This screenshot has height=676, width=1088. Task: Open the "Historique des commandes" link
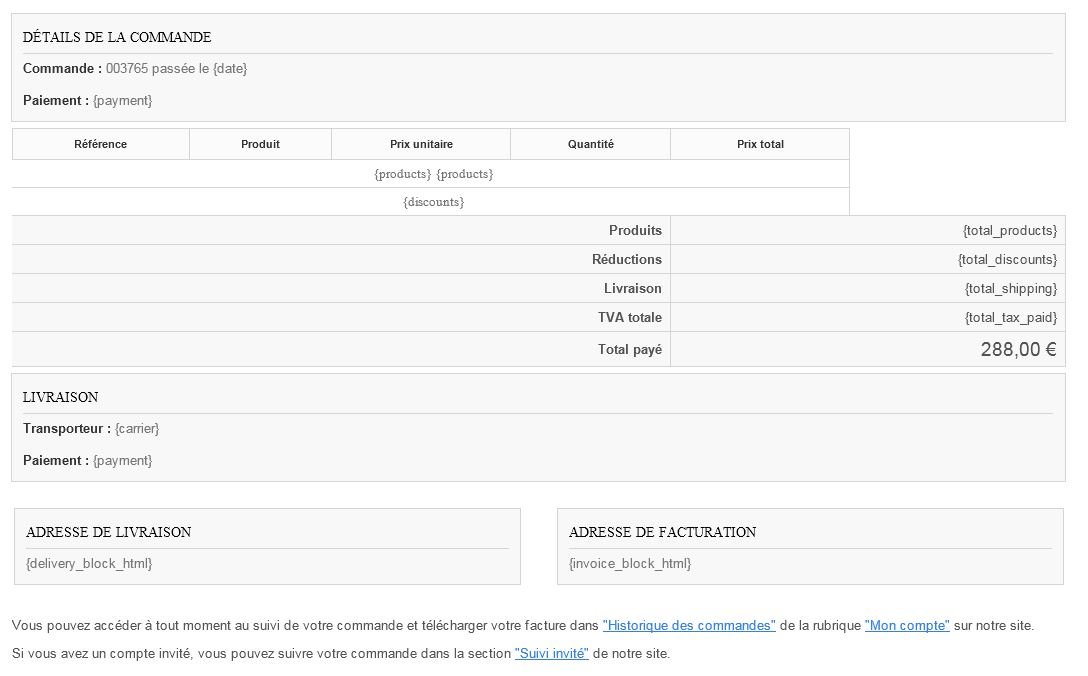click(x=689, y=625)
